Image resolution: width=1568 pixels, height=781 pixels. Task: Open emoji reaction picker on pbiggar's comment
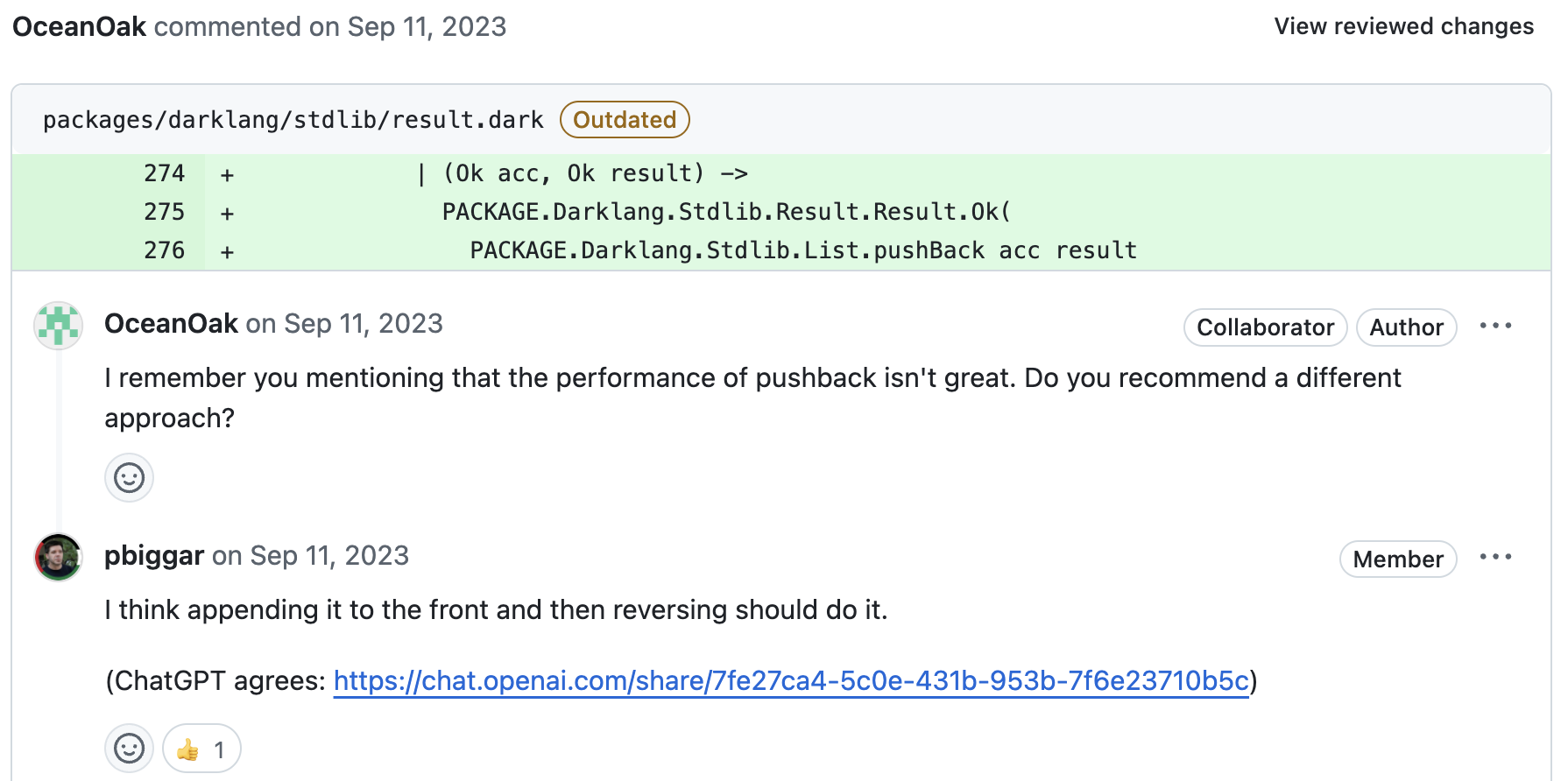129,749
